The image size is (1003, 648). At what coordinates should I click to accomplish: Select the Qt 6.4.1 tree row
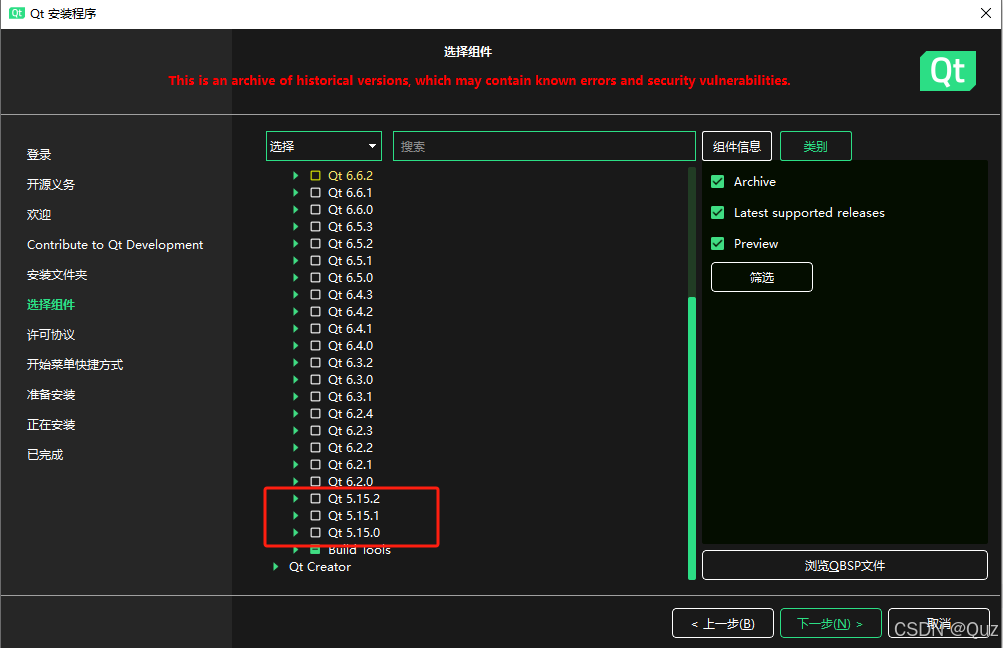(x=350, y=328)
